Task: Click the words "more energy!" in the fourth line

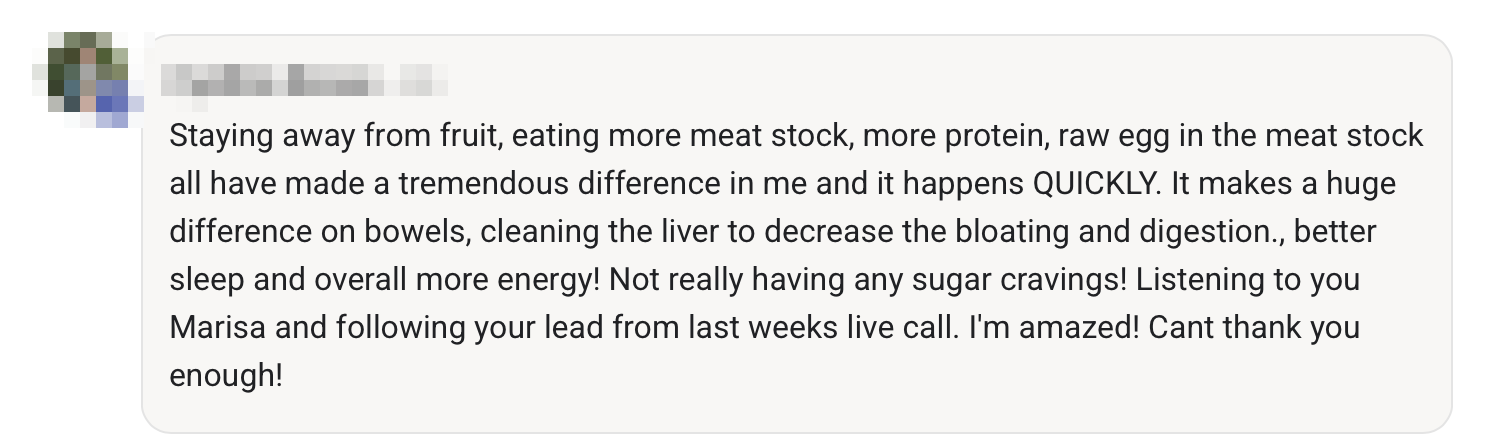Action: (x=504, y=281)
